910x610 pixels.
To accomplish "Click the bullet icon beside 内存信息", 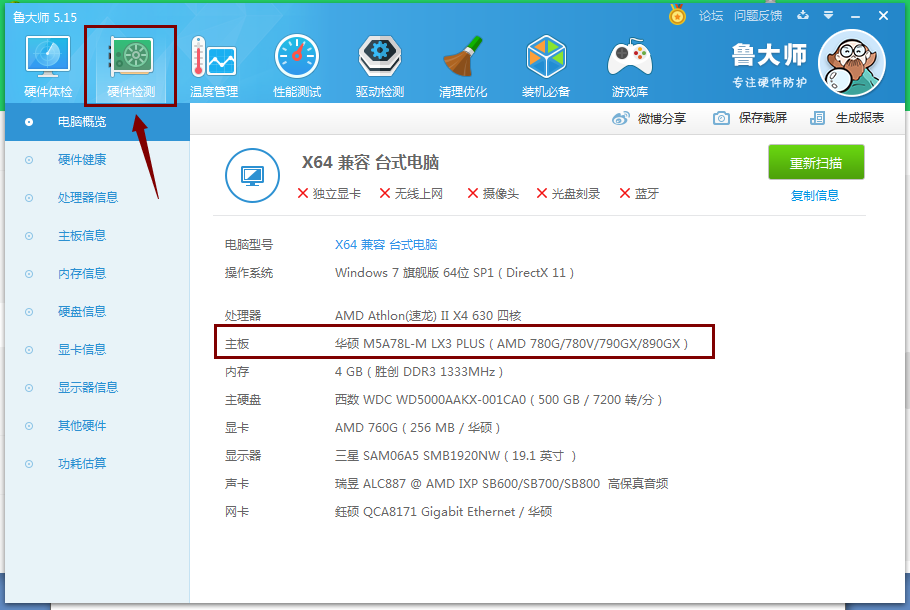I will click(x=29, y=274).
